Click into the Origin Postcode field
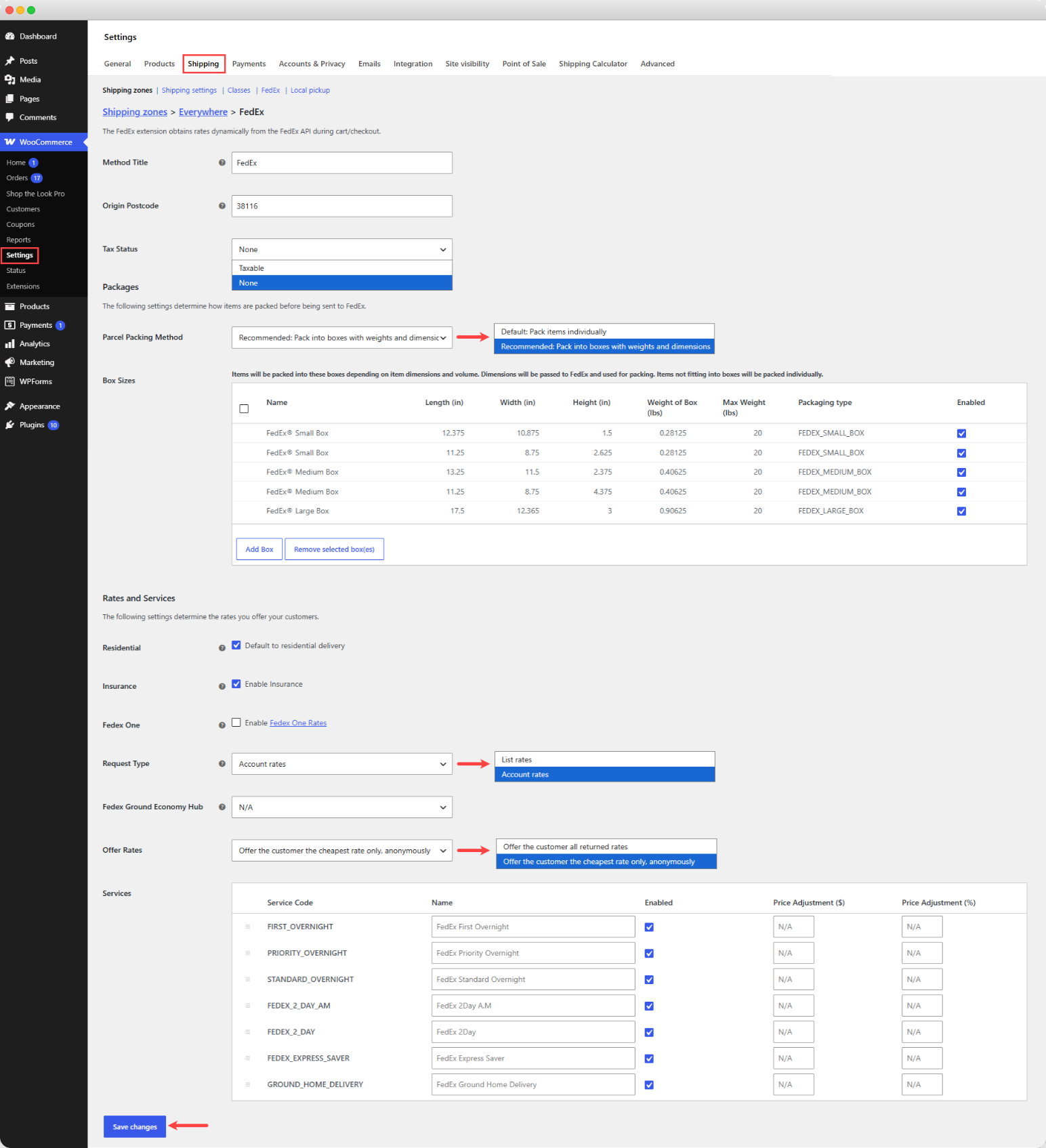1046x1148 pixels. pos(342,206)
